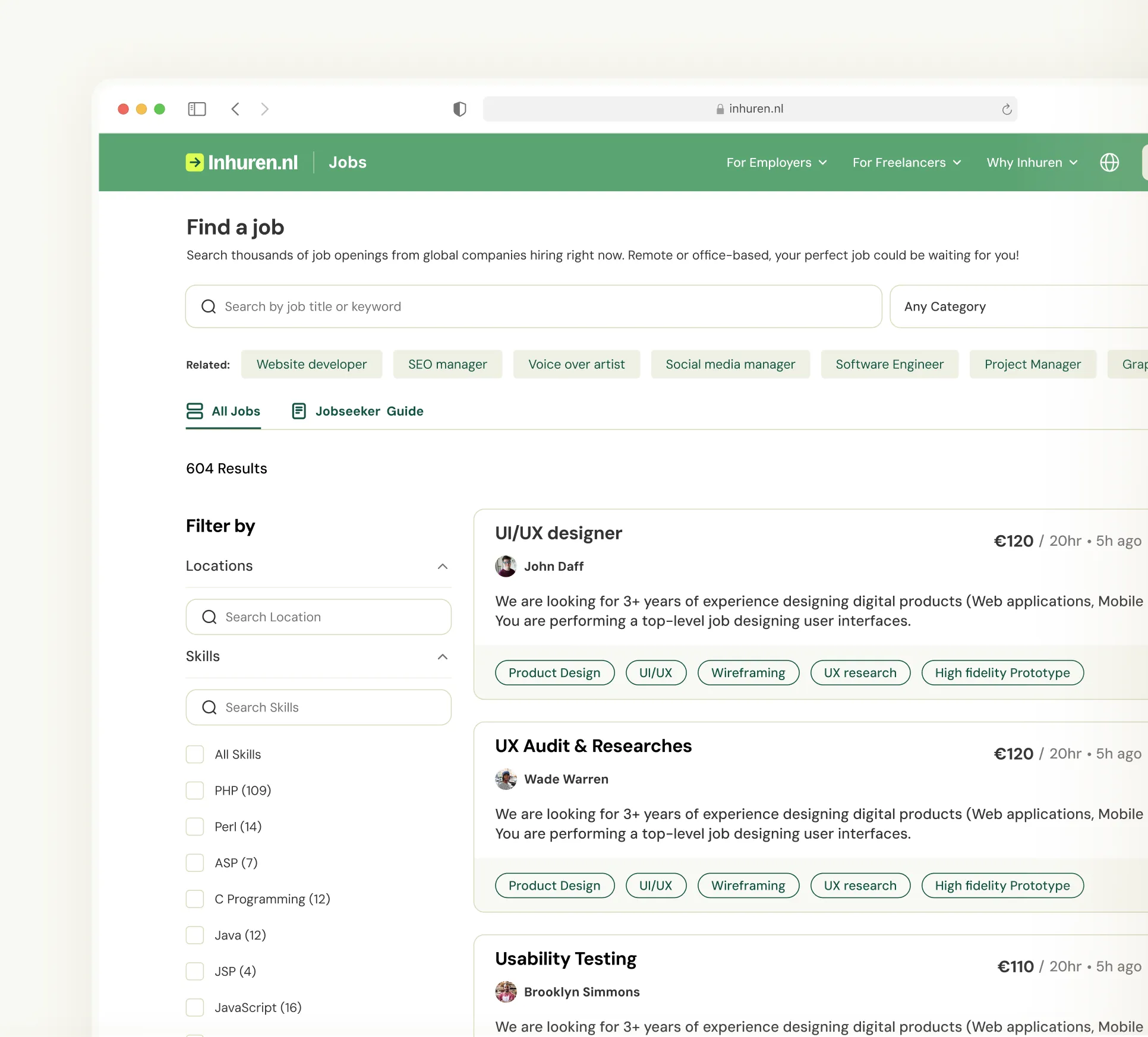Image resolution: width=1148 pixels, height=1037 pixels.
Task: Collapse the Skills filter section
Action: 442,656
